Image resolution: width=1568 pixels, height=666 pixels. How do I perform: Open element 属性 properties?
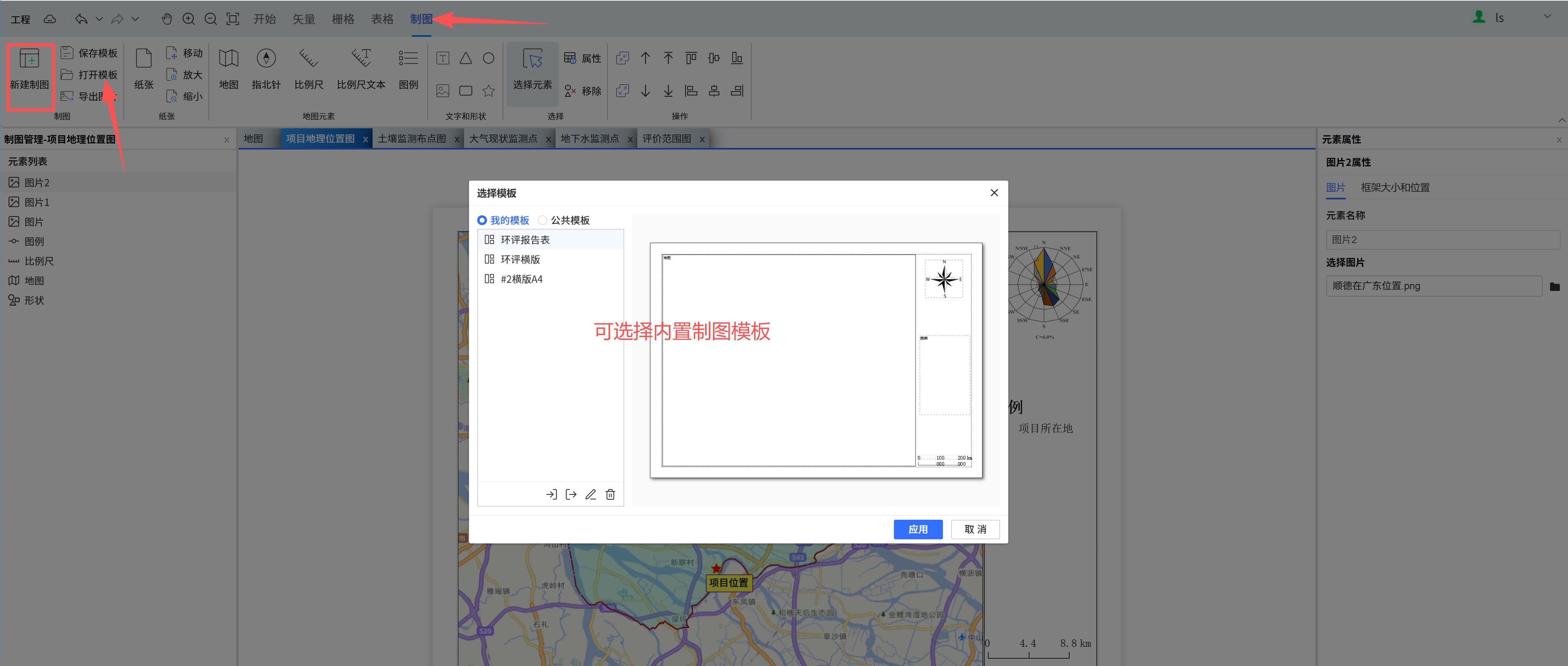[583, 58]
